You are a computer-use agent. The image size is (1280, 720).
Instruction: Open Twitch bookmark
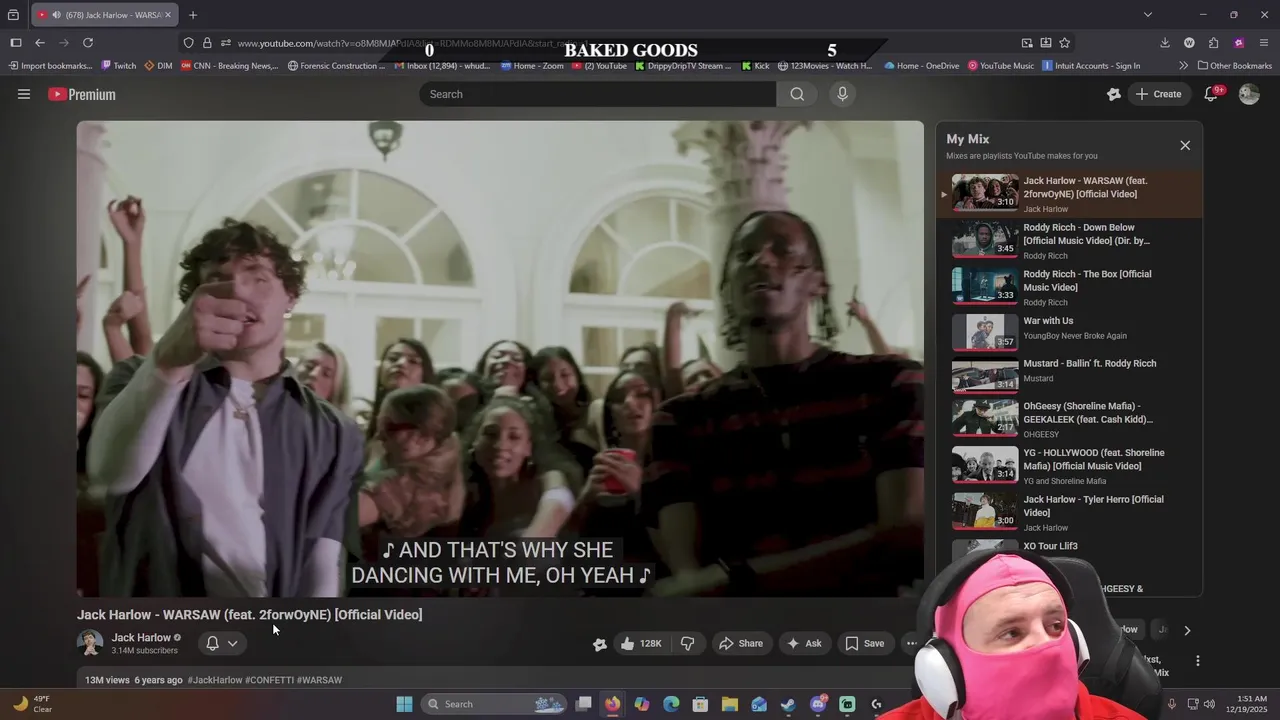118,66
